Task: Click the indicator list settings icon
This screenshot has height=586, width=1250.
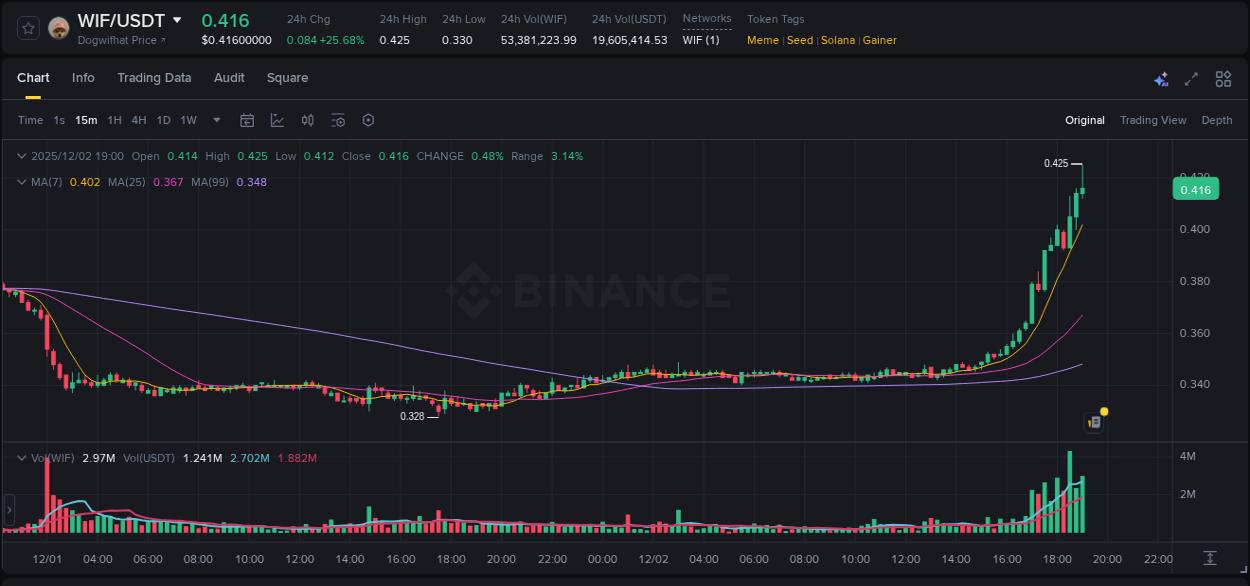Action: coord(338,120)
